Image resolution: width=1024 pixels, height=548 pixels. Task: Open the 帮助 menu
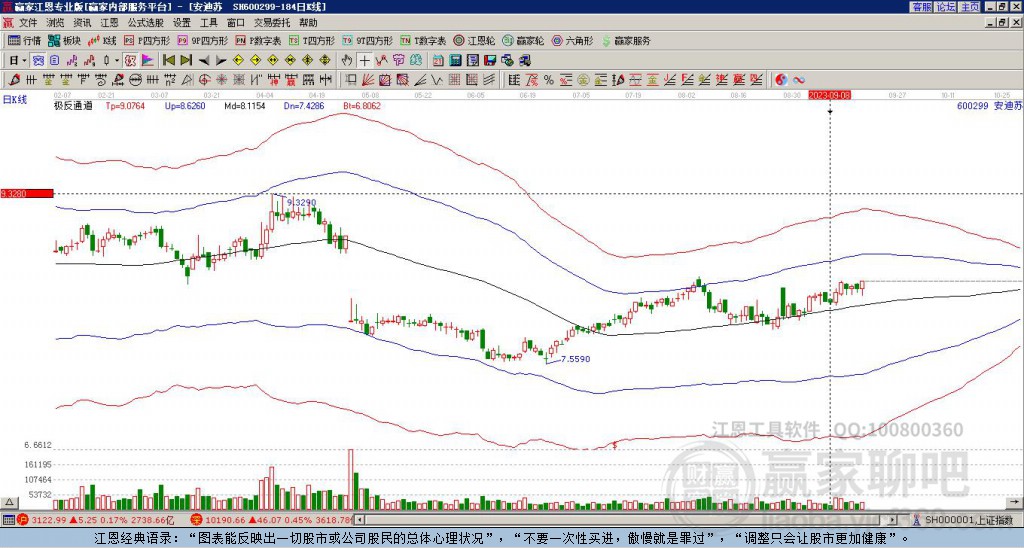coord(308,23)
